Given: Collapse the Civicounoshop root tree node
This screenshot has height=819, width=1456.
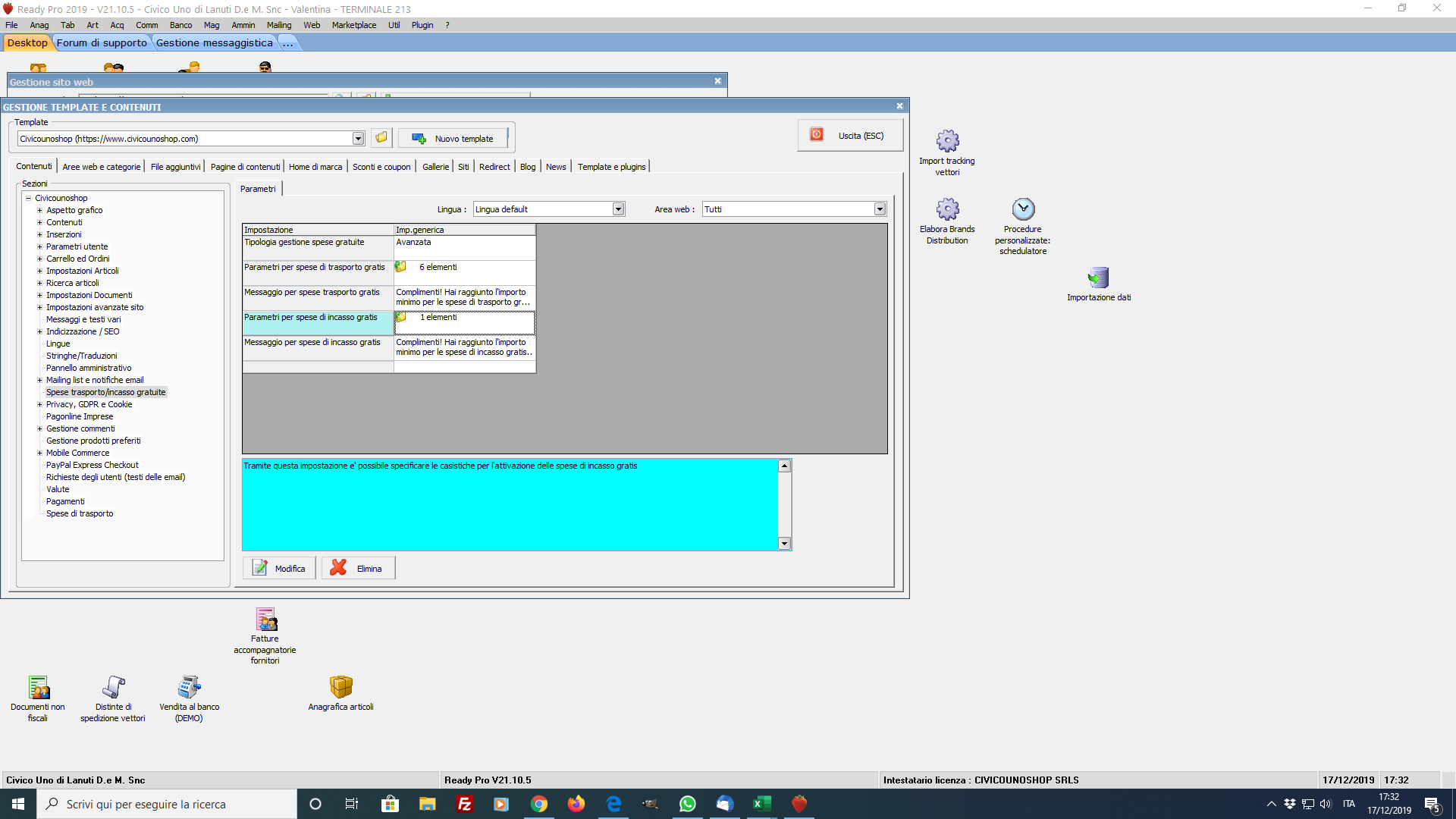Looking at the screenshot, I should pyautogui.click(x=29, y=198).
